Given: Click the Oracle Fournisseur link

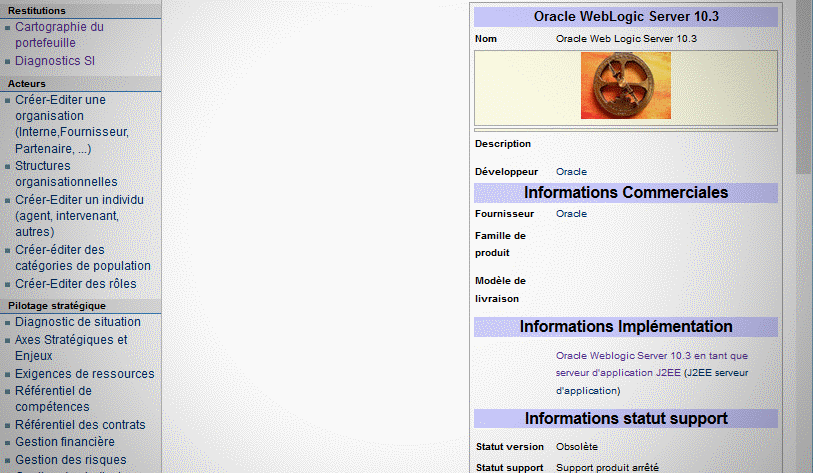Looking at the screenshot, I should (x=571, y=214).
